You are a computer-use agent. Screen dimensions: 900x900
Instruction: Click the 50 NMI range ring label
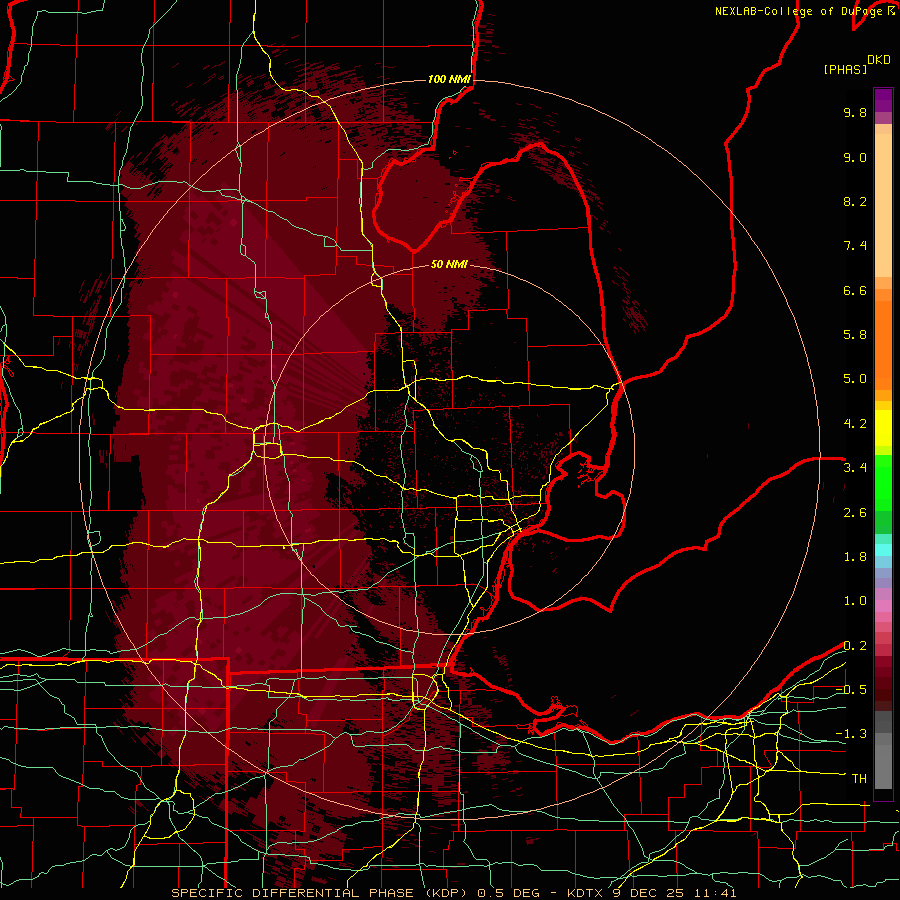click(449, 264)
